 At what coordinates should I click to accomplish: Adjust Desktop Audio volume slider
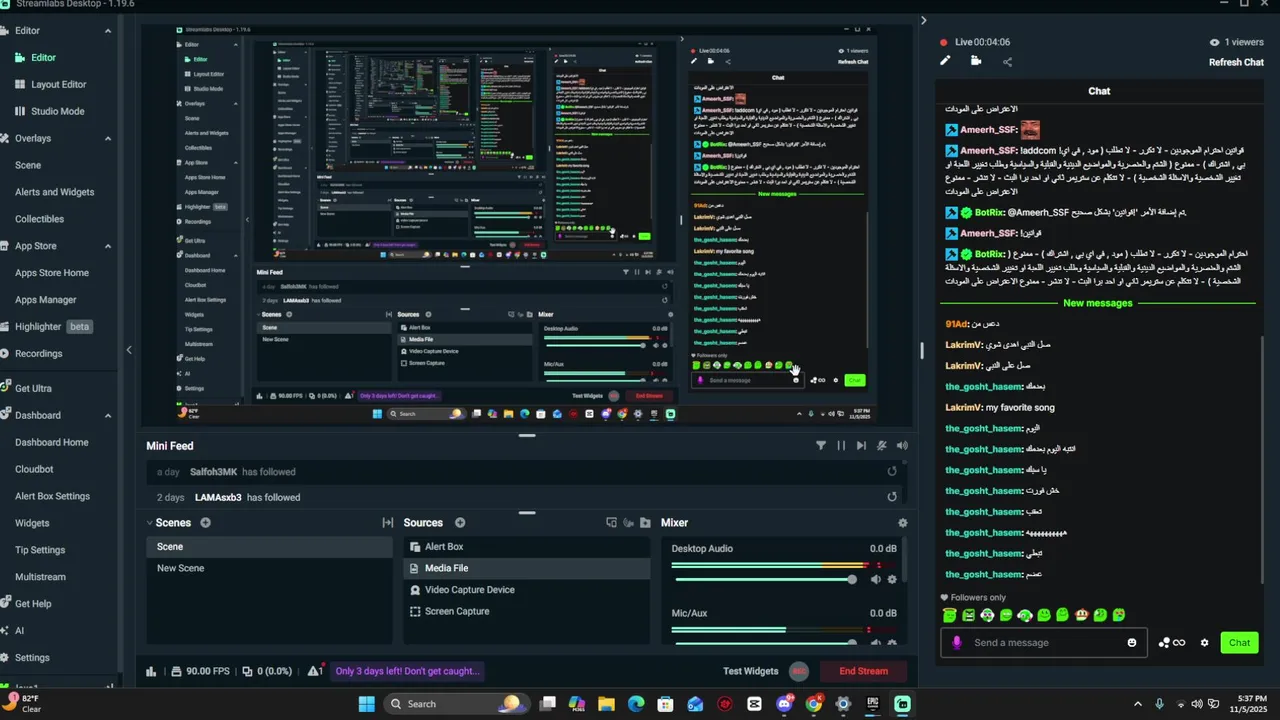click(x=766, y=579)
